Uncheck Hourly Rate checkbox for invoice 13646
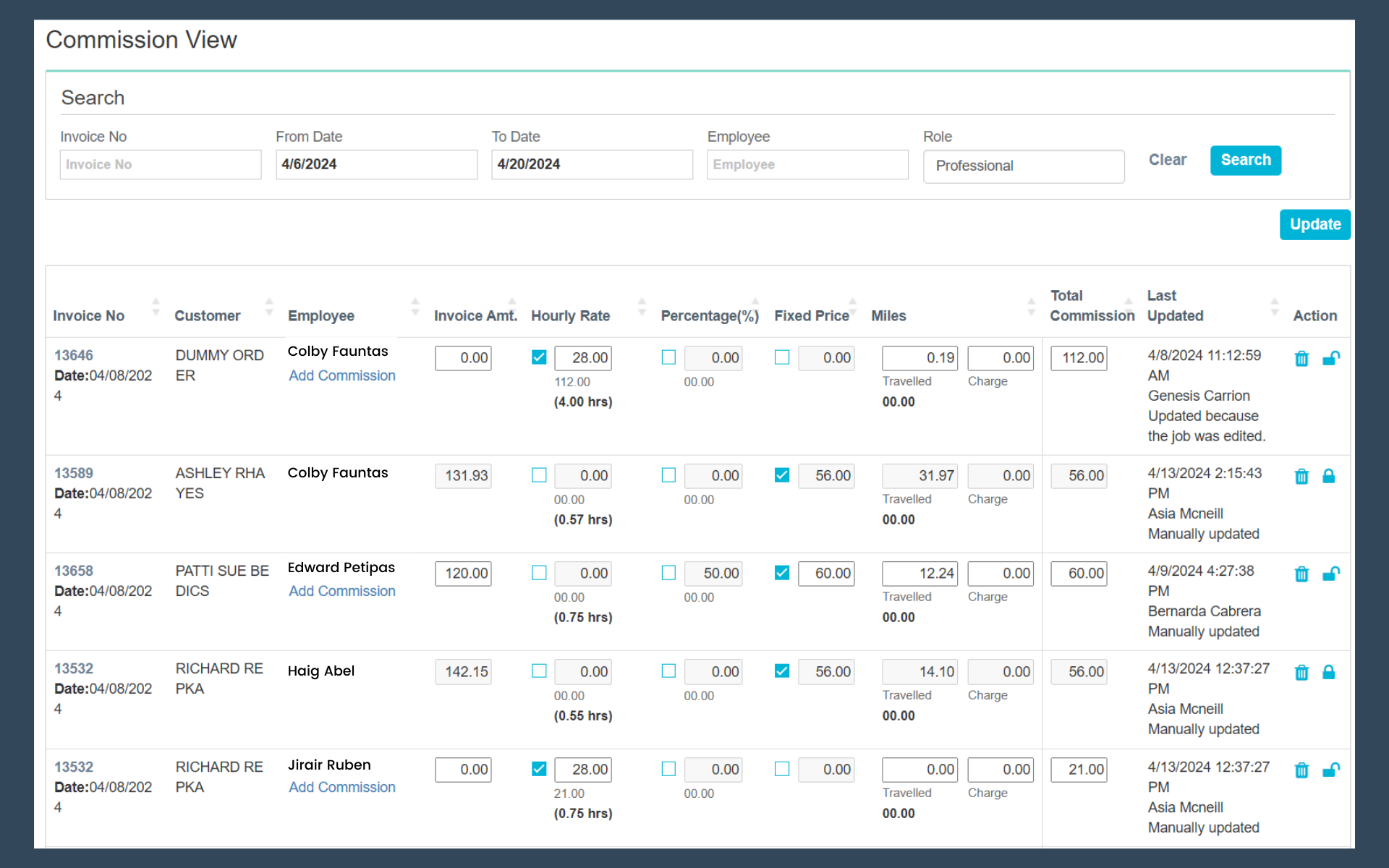1389x868 pixels. pos(539,357)
